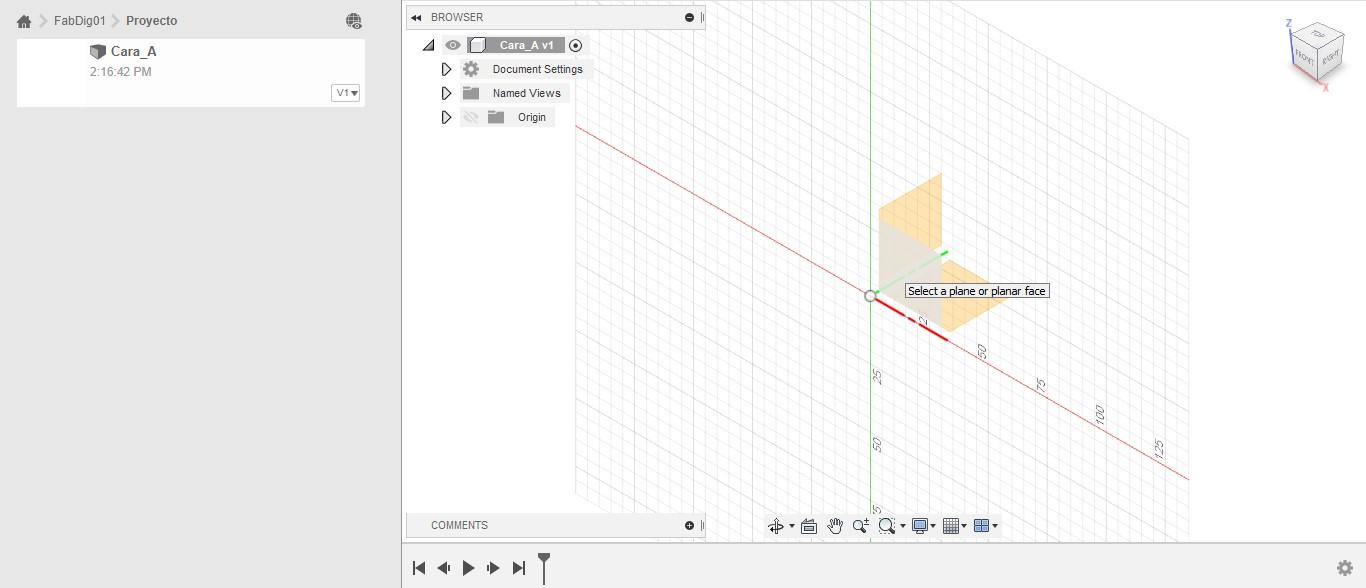
Task: Open the Zoom options dropdown arrow
Action: 903,526
